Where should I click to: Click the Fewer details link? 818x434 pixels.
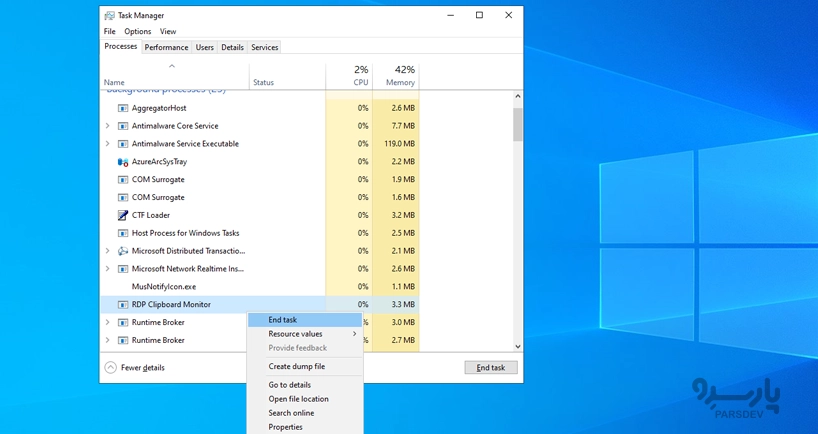click(142, 367)
